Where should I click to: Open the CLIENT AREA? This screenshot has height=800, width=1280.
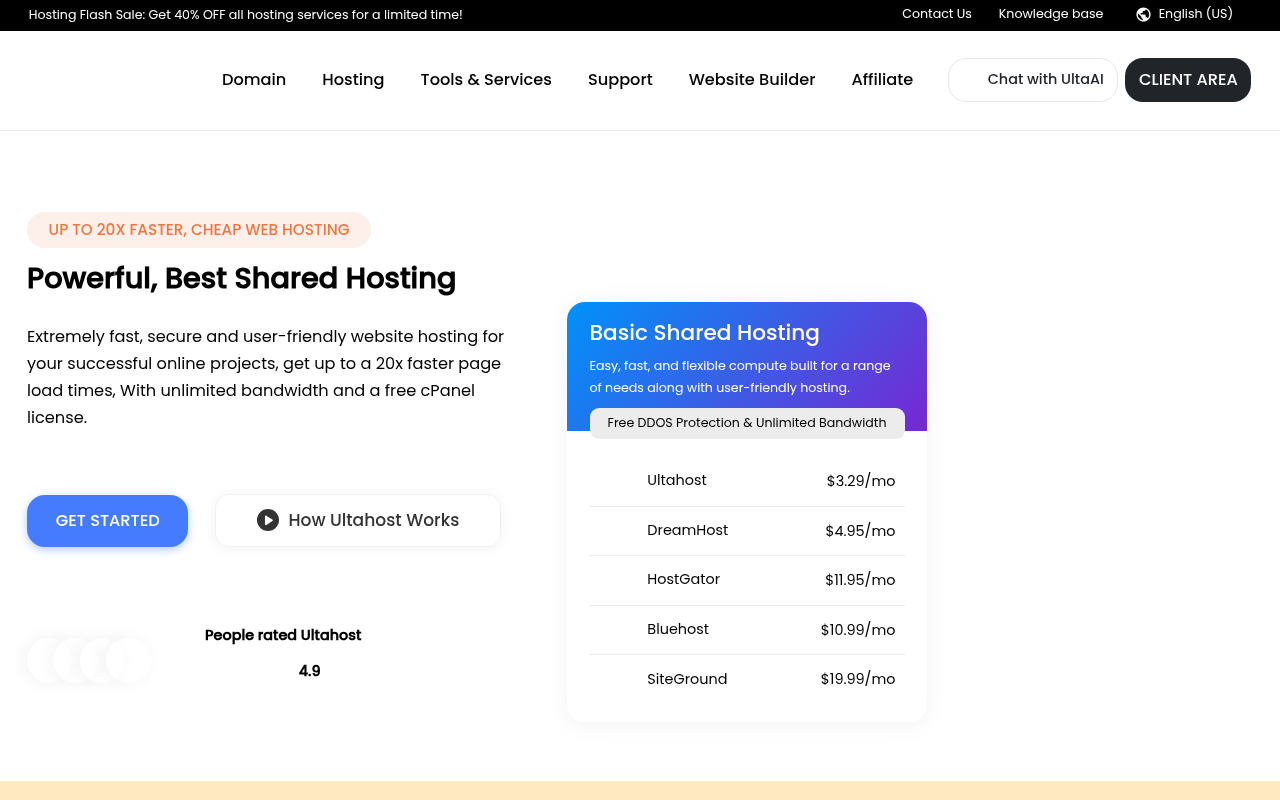pyautogui.click(x=1188, y=80)
